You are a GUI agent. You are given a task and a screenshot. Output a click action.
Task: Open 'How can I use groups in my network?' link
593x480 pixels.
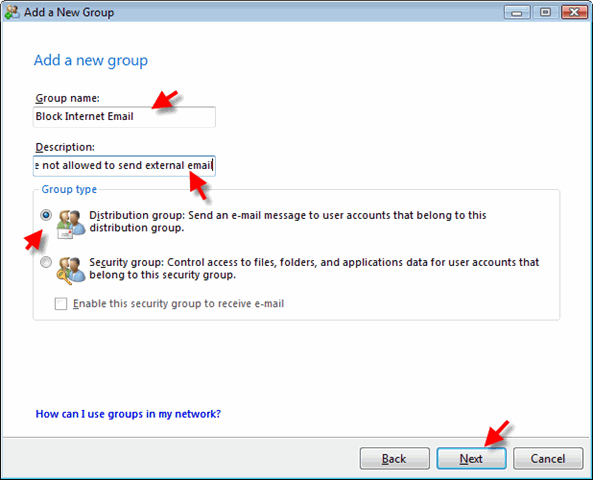tap(128, 414)
